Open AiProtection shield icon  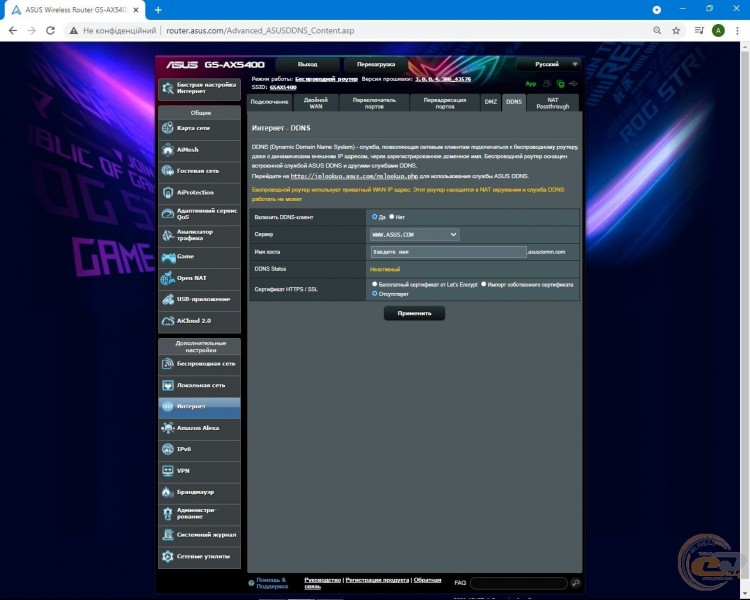tap(167, 192)
